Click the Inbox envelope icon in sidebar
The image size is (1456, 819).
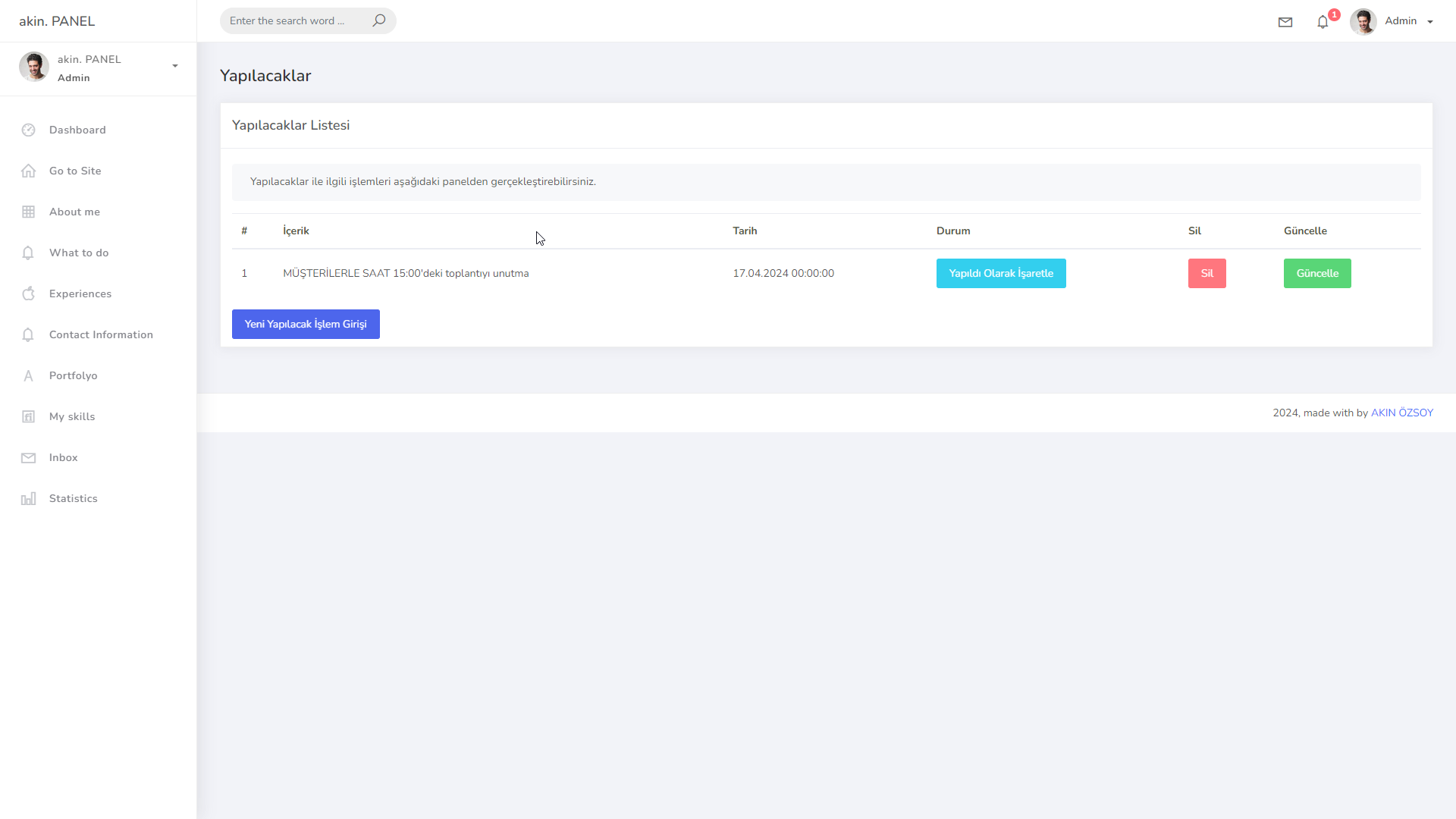pos(29,457)
